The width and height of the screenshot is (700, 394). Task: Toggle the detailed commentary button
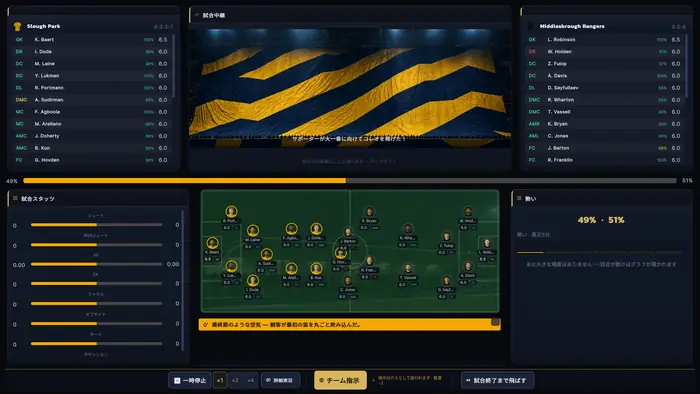tap(280, 380)
